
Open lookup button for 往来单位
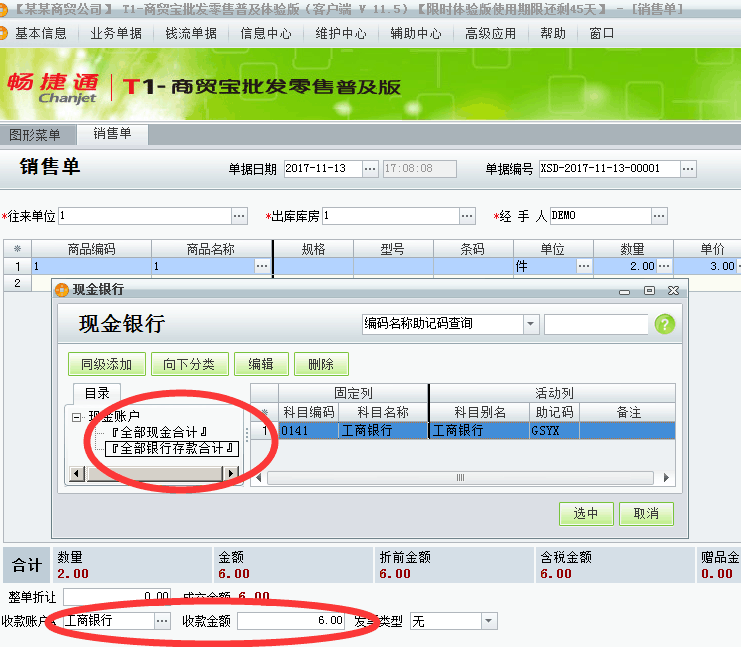(x=239, y=216)
